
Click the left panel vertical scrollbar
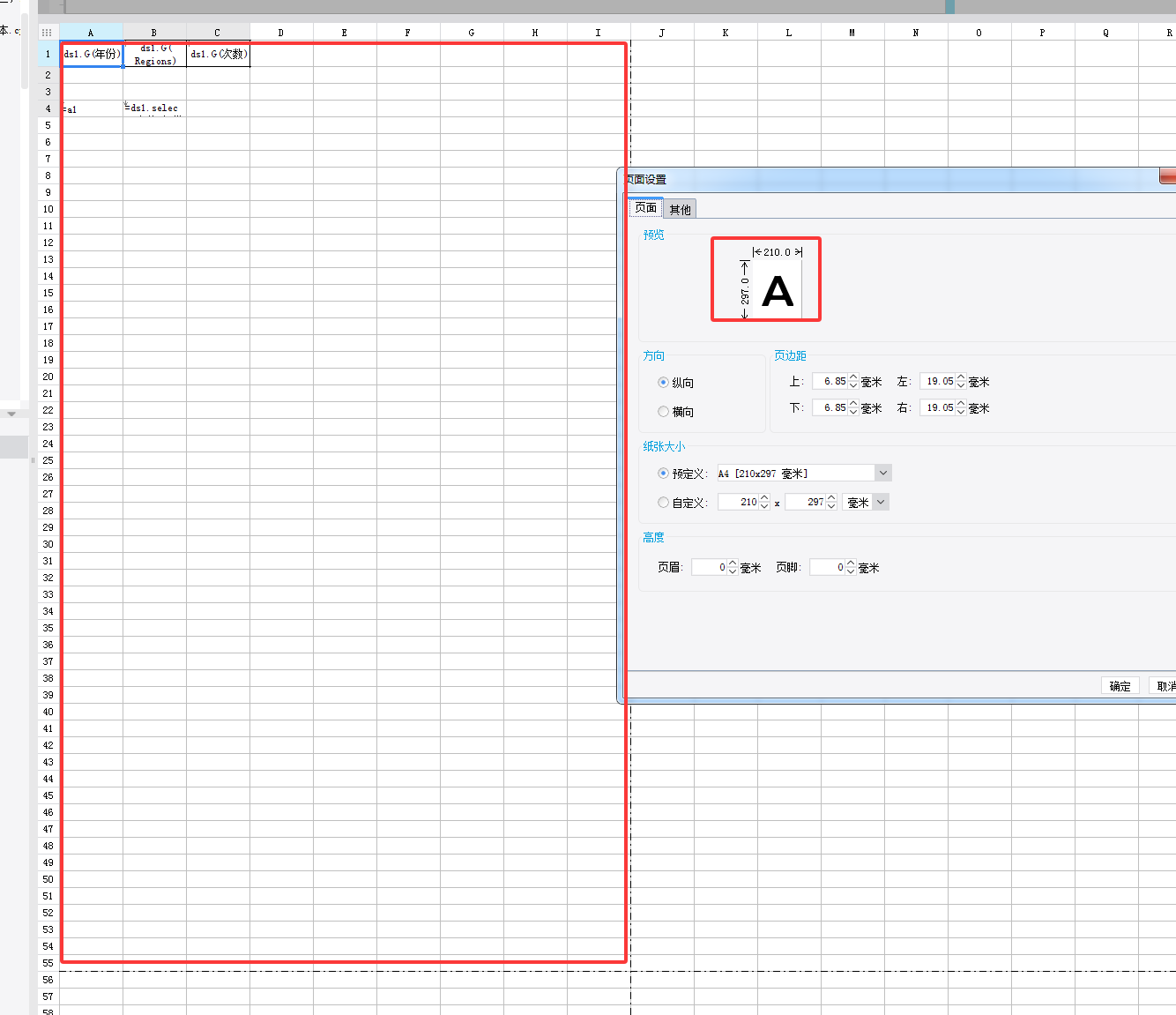(25, 53)
